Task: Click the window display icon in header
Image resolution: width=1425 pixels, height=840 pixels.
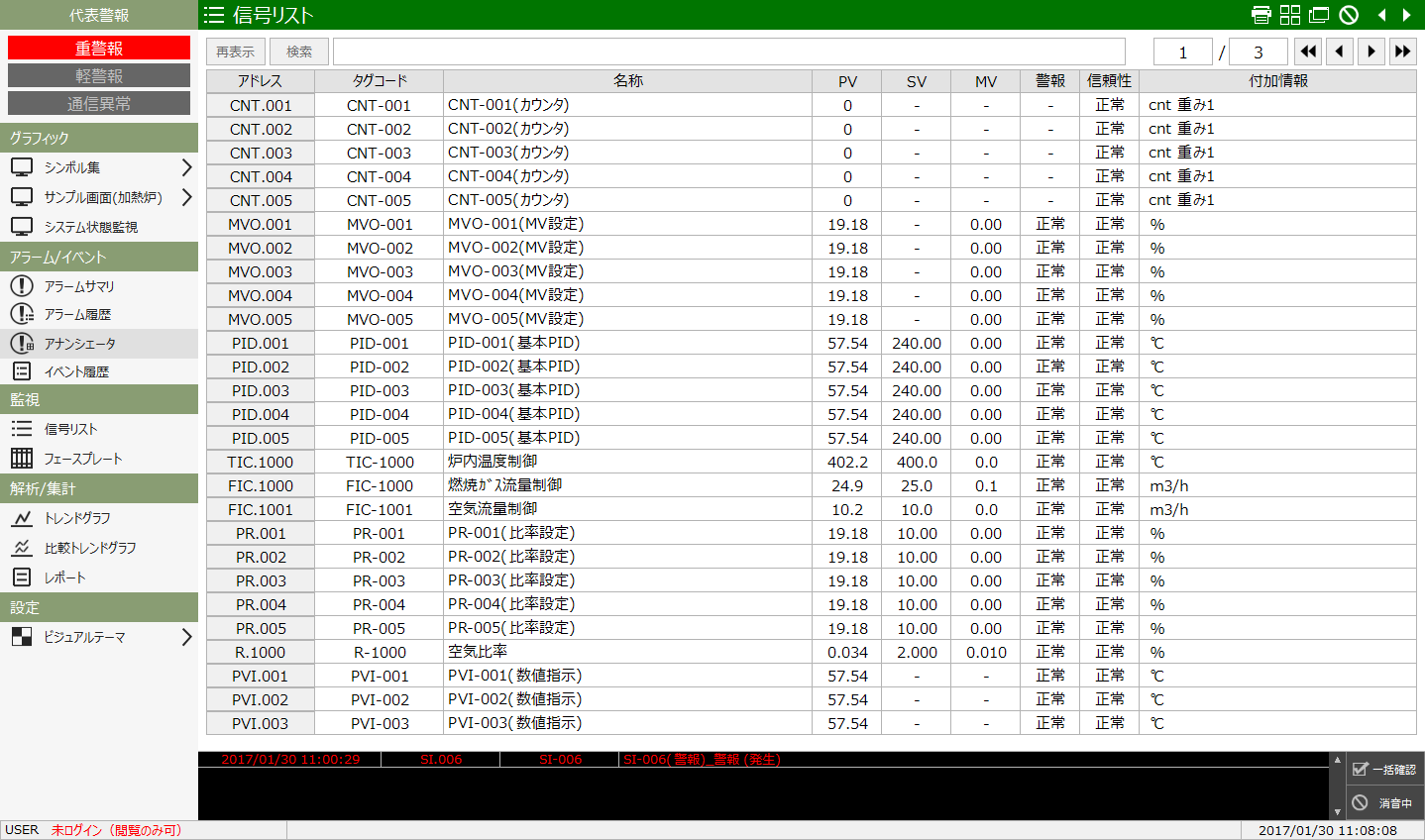Action: coord(1319,15)
